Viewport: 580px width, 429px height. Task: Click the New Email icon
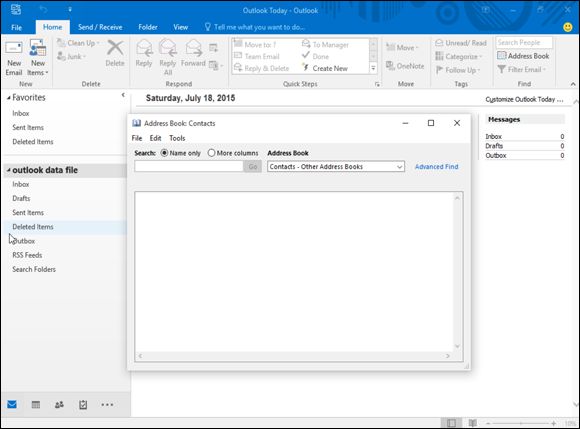pyautogui.click(x=14, y=58)
